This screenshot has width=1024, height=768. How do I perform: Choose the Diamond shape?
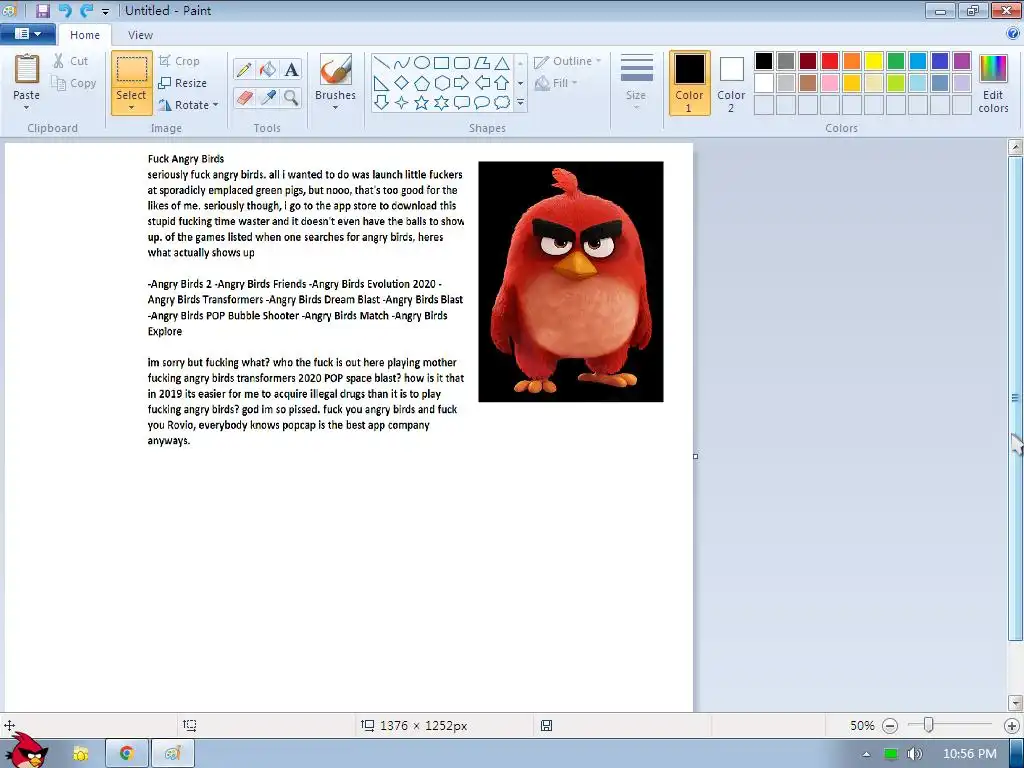402,83
